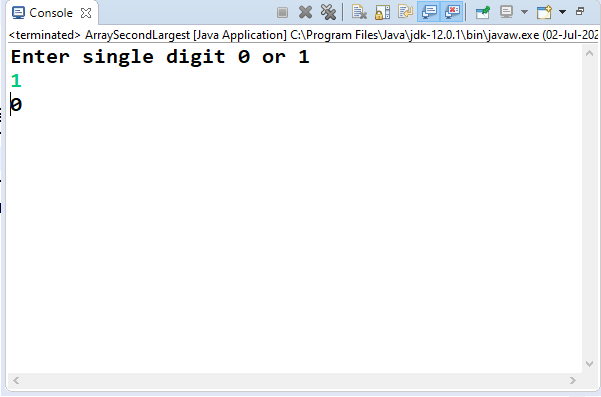Expand the Open Console dropdown arrow
The image size is (601, 397).
(x=562, y=12)
